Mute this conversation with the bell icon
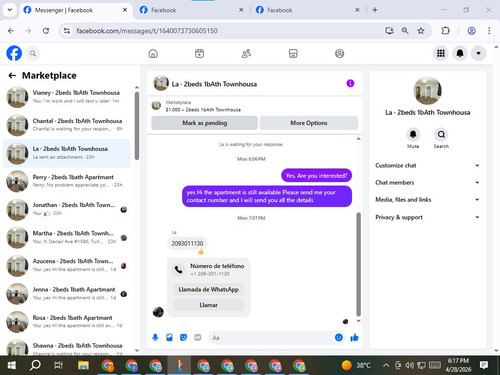Screen dimensions: 500x375 click(413, 135)
